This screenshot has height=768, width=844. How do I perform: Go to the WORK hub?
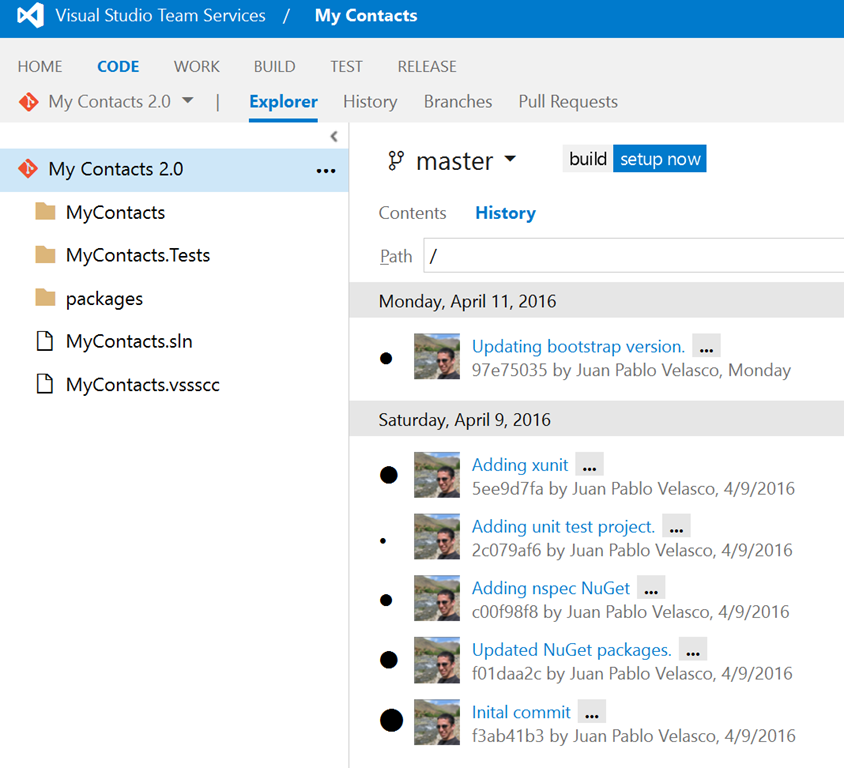pyautogui.click(x=196, y=66)
